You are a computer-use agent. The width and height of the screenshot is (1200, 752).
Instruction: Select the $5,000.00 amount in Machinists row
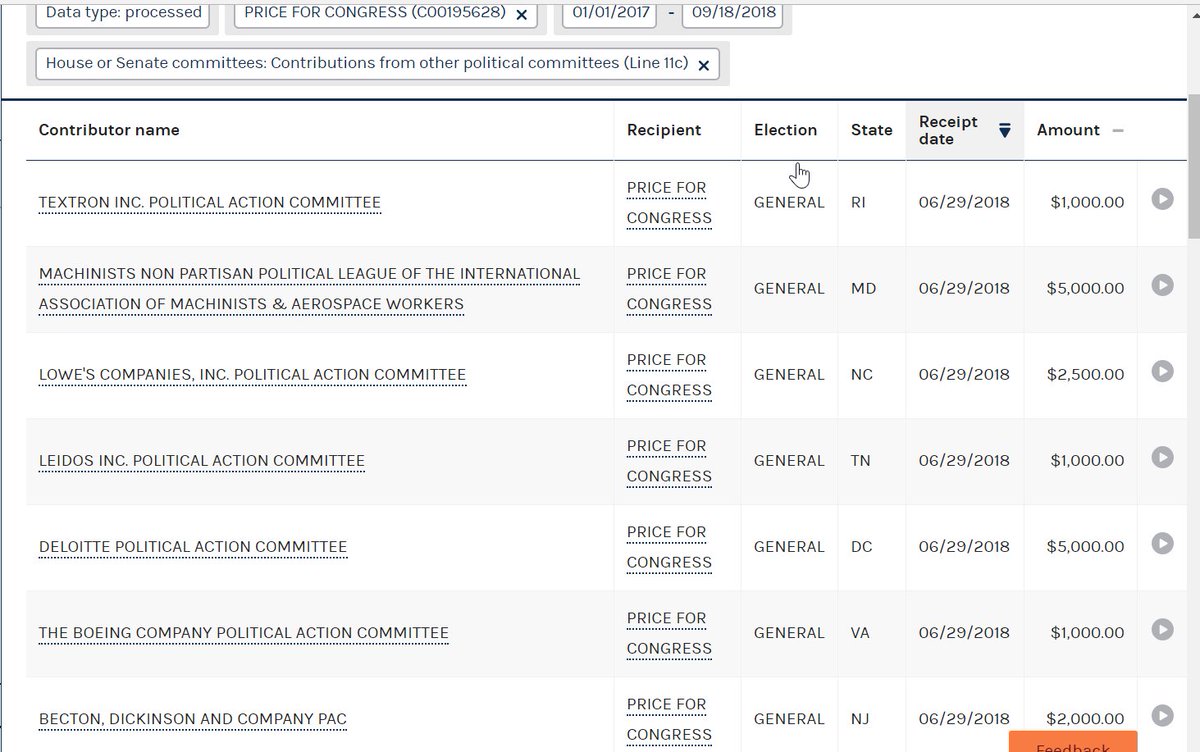tap(1085, 288)
